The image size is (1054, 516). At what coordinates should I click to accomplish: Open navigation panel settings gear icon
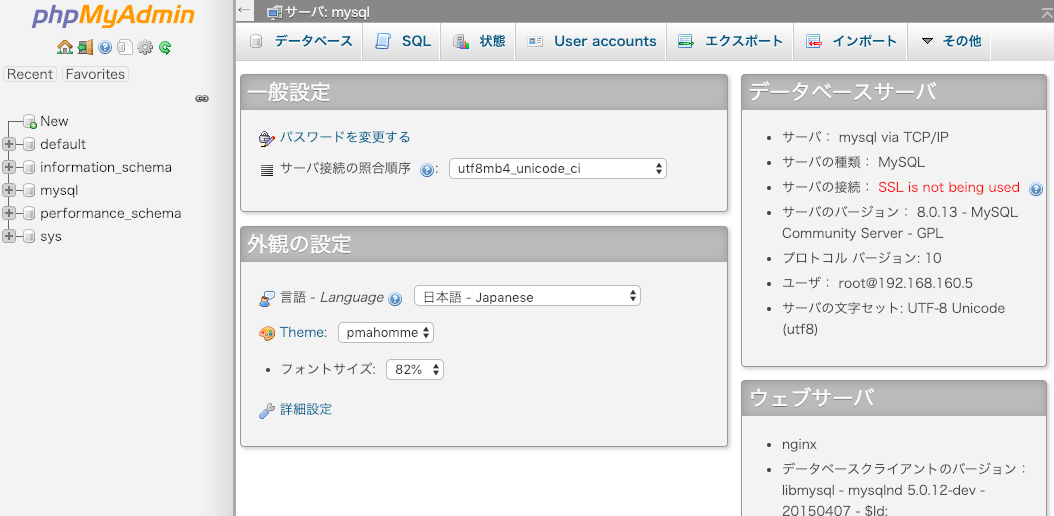(x=145, y=47)
